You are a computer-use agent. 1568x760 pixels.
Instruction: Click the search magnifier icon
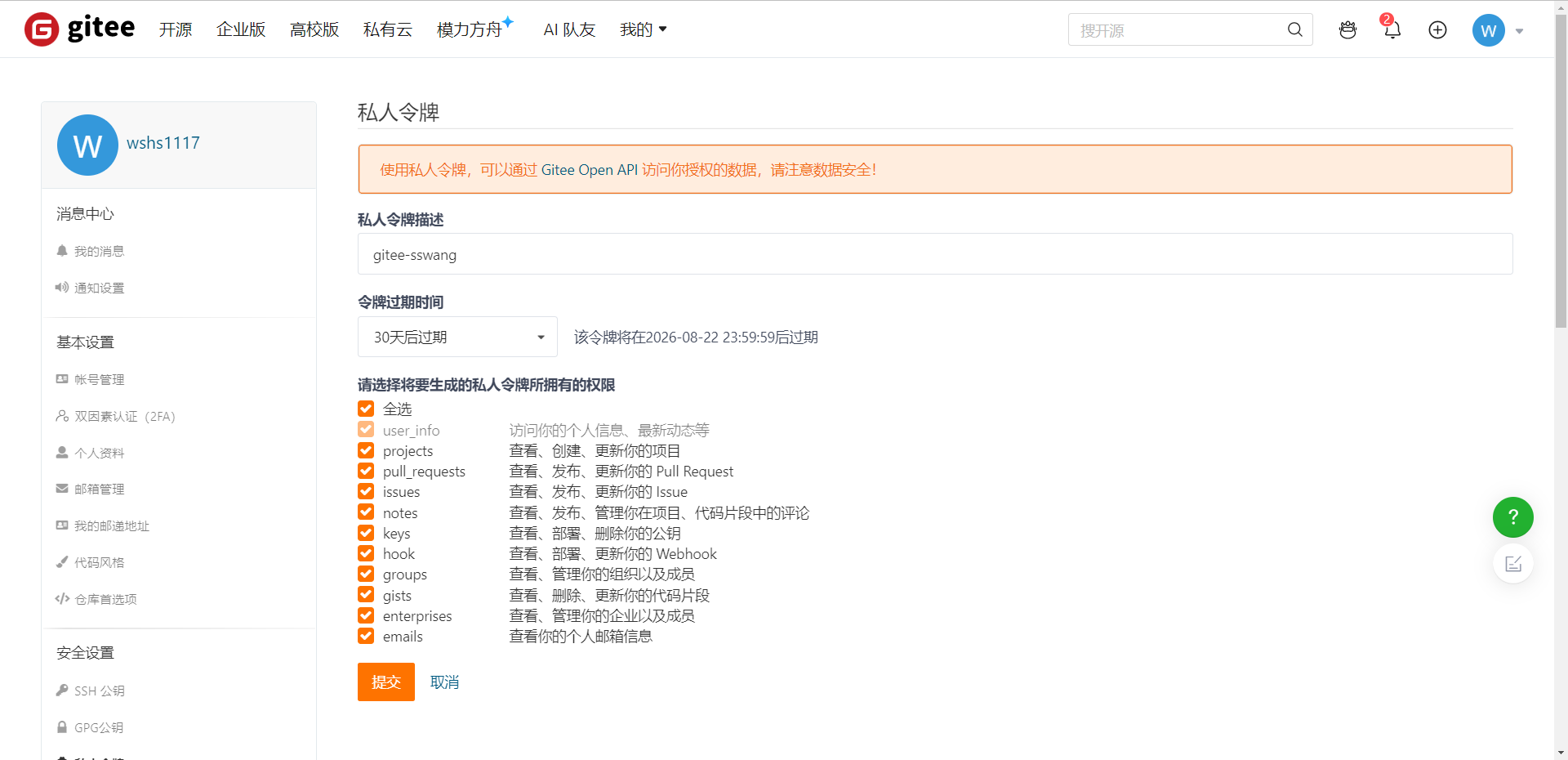(1295, 30)
